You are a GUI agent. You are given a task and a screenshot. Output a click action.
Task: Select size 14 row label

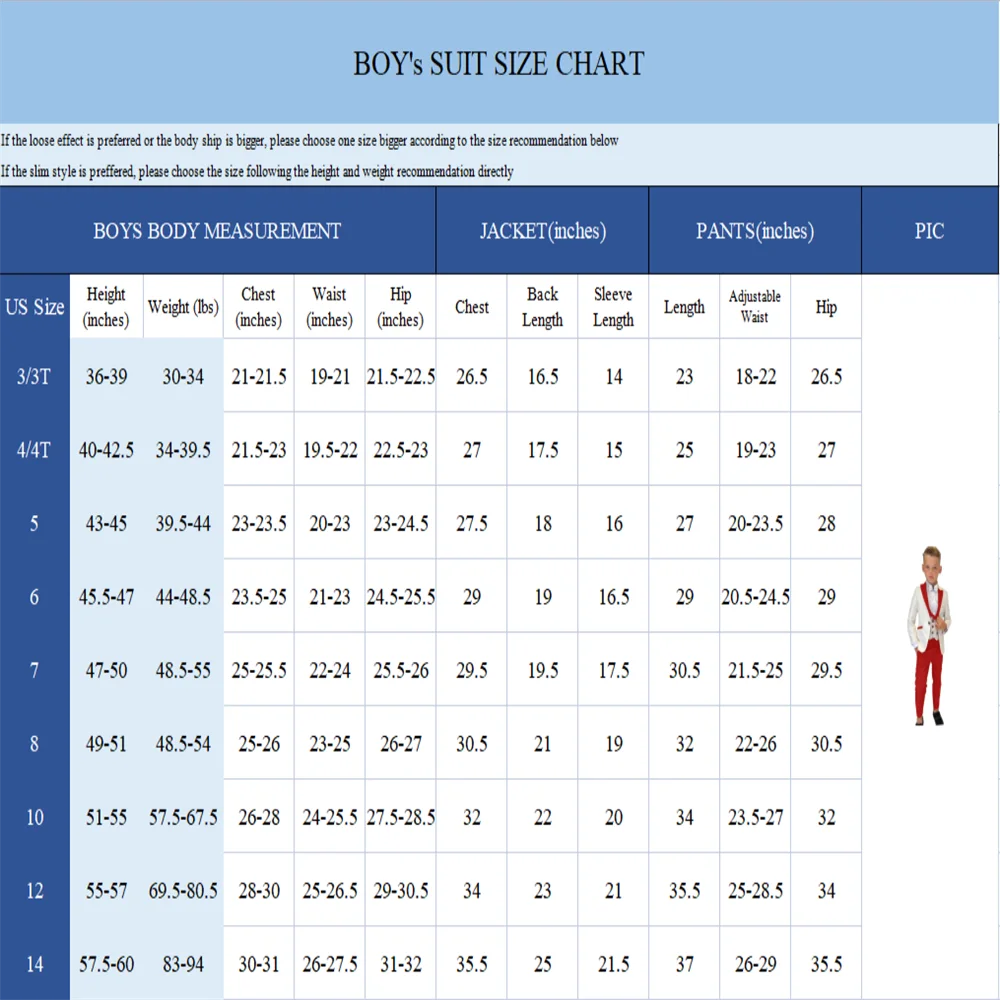34,964
